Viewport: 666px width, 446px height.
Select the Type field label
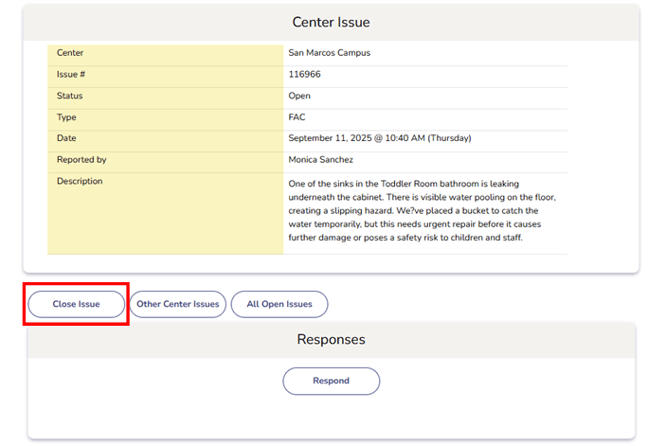pyautogui.click(x=68, y=117)
